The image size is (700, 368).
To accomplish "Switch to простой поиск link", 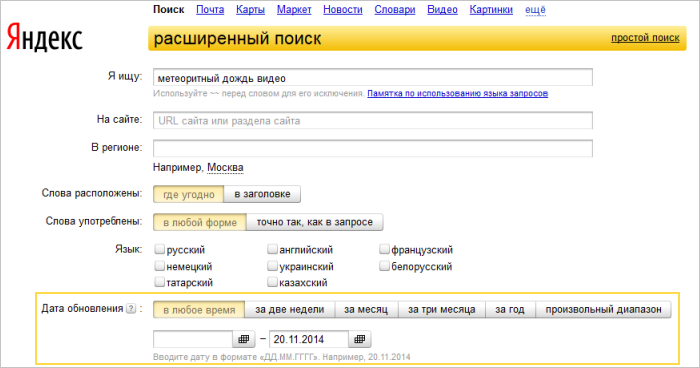I will coord(645,38).
